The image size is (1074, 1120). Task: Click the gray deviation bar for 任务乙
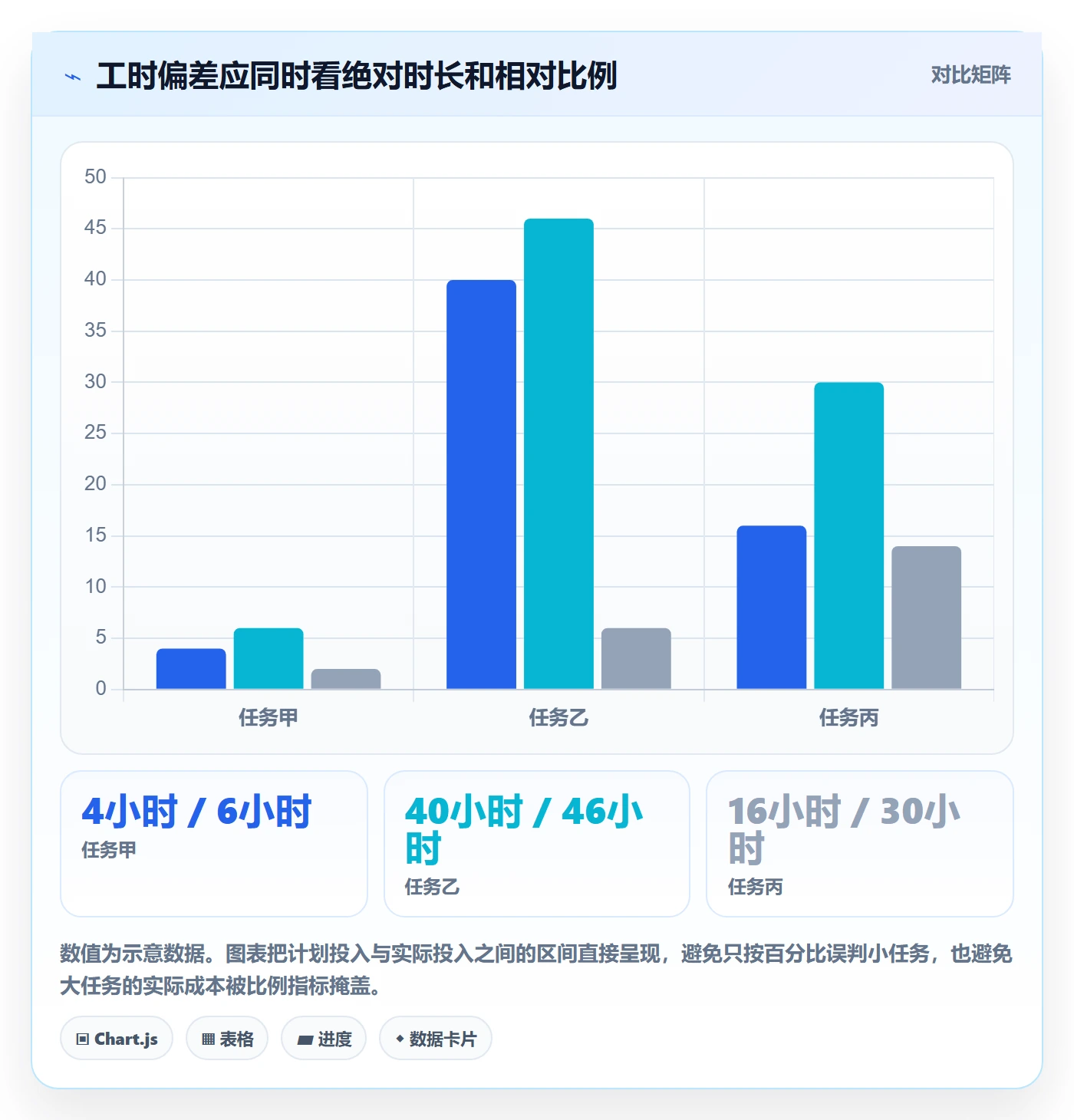click(636, 658)
